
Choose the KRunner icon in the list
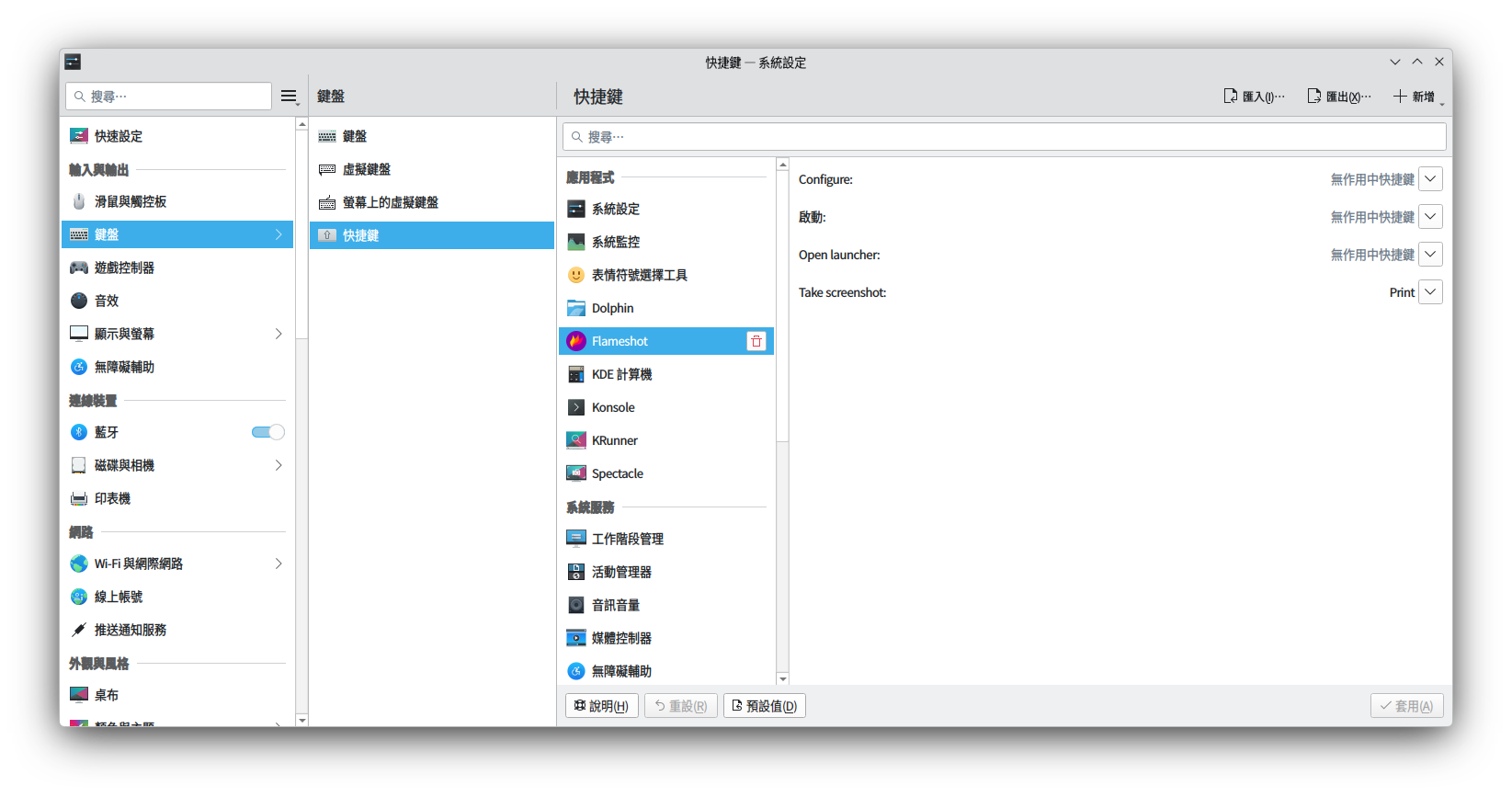576,440
